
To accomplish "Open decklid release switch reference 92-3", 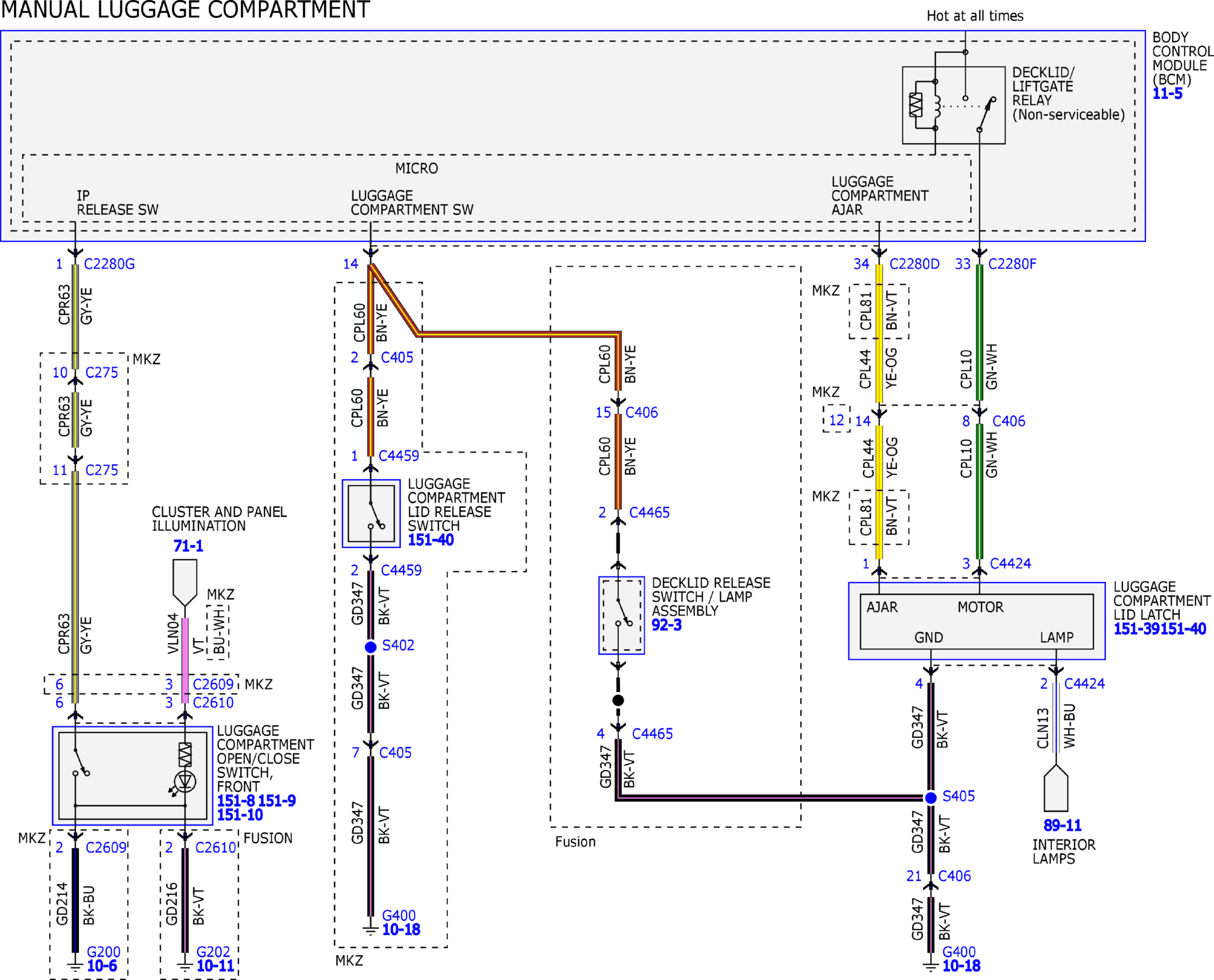I will pyautogui.click(x=666, y=625).
